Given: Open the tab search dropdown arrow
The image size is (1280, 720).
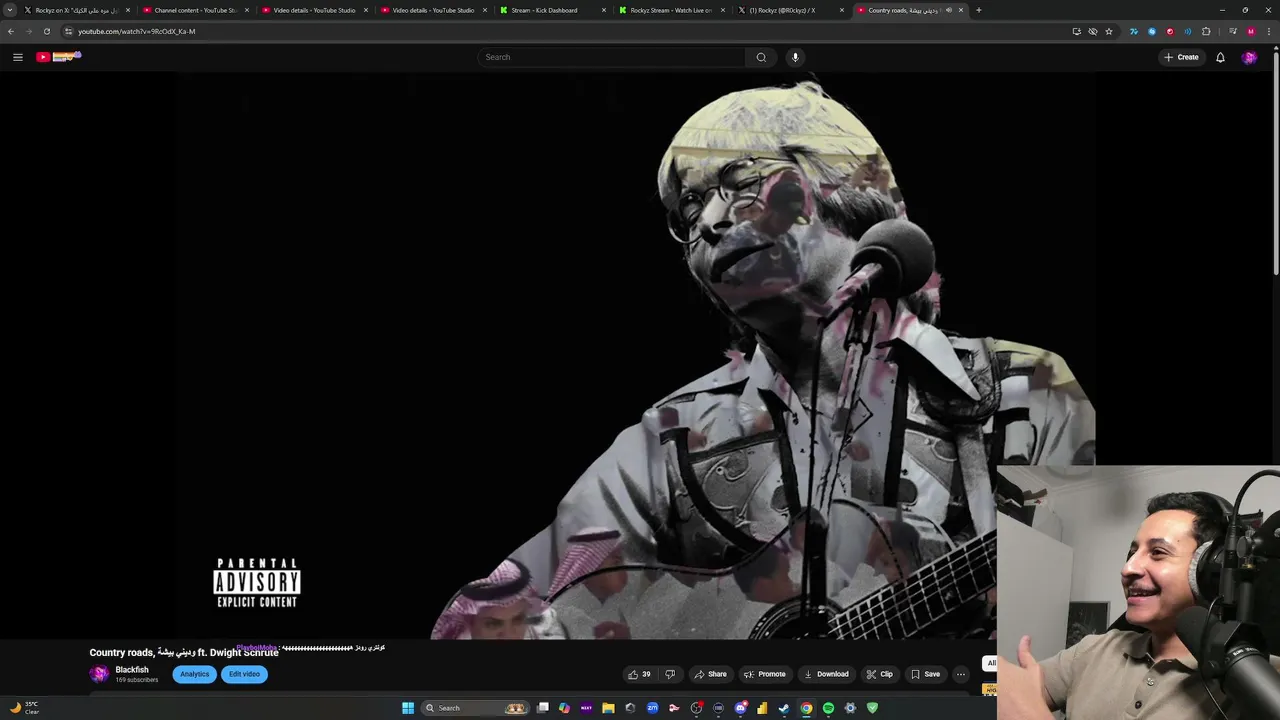Looking at the screenshot, I should [11, 10].
